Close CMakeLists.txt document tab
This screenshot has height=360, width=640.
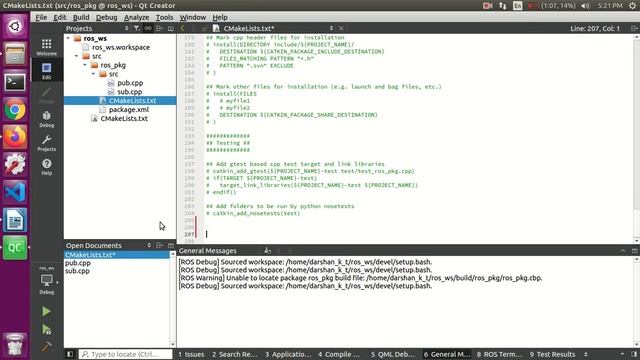(x=341, y=28)
